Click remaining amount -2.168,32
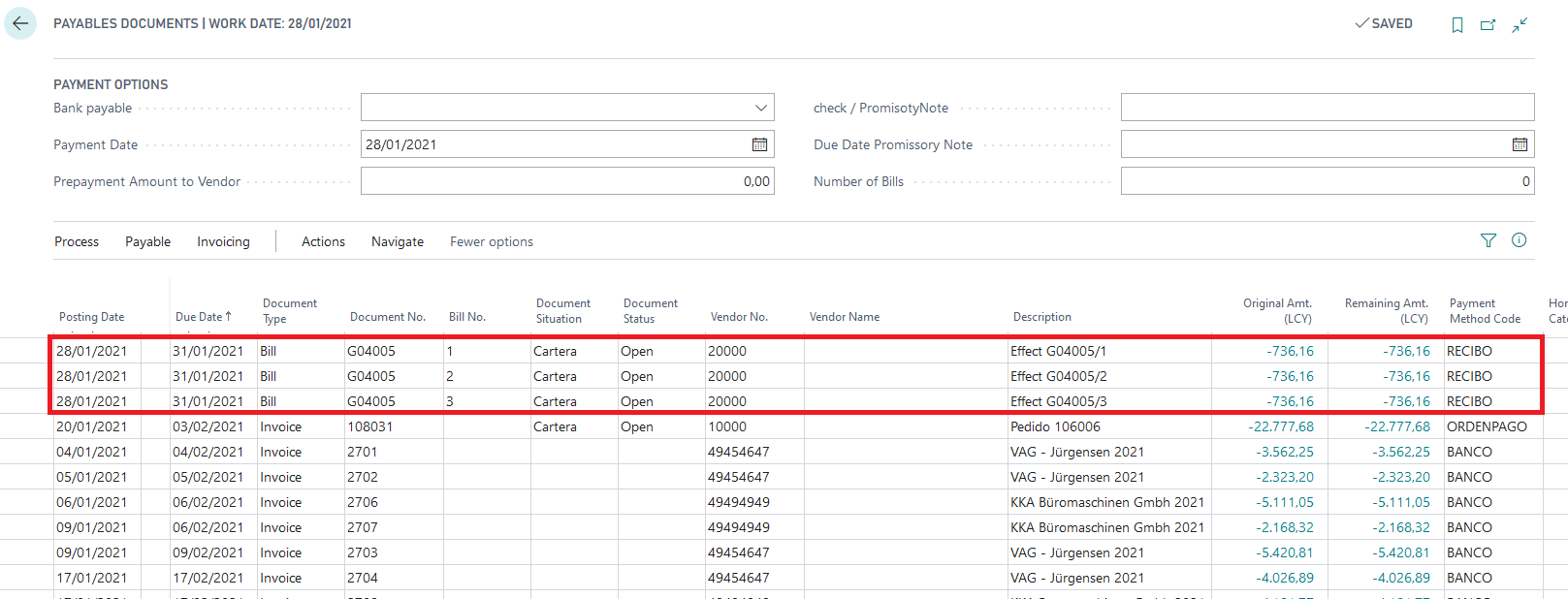This screenshot has width=1568, height=599. point(1401,527)
